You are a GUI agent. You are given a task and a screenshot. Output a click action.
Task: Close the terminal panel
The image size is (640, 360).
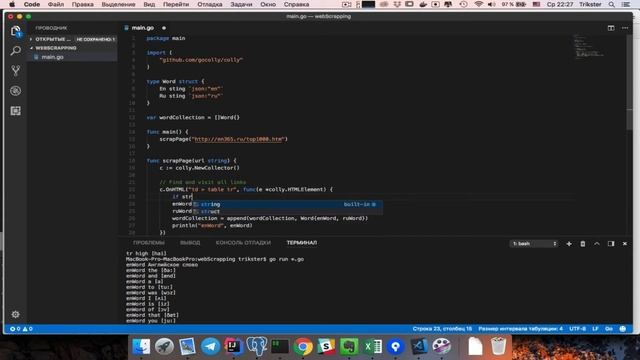click(x=624, y=244)
